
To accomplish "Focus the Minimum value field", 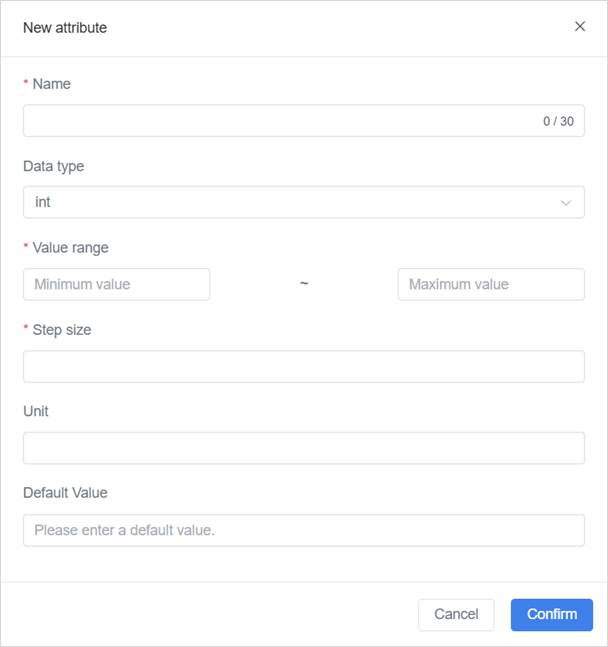I will tap(116, 284).
